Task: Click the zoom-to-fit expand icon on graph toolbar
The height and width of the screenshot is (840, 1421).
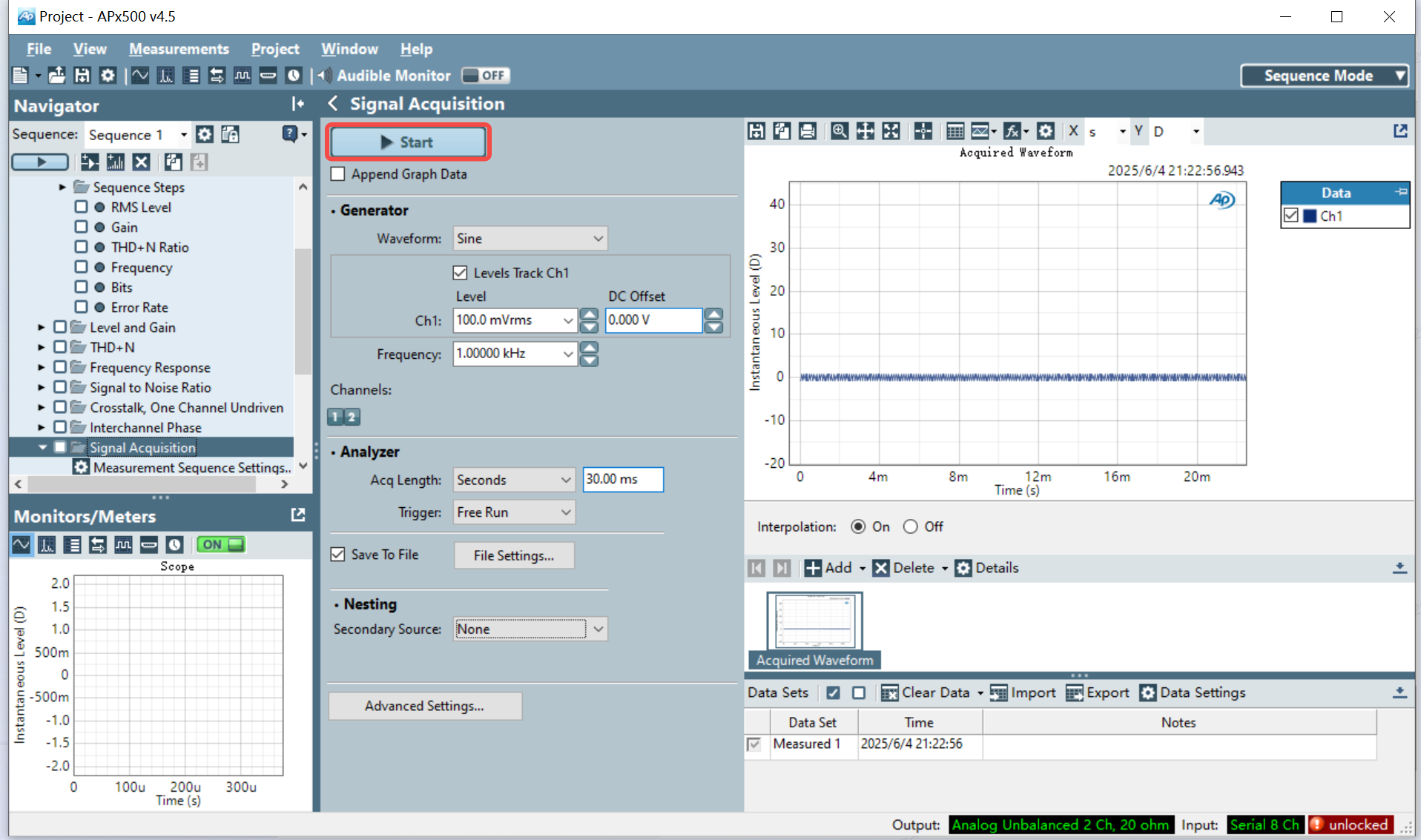Action: point(891,131)
